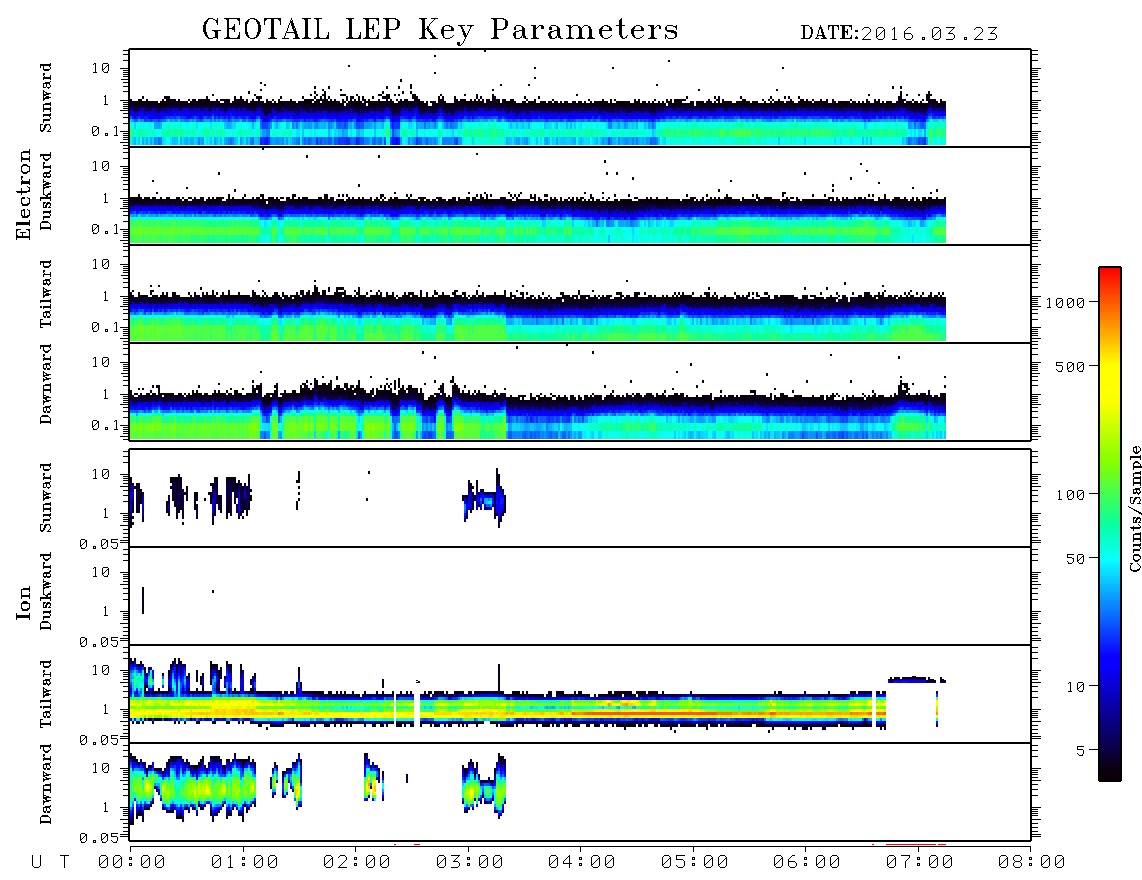The image size is (1142, 880).
Task: Click the vertical 'Ion' group label
Action: (x=23, y=604)
